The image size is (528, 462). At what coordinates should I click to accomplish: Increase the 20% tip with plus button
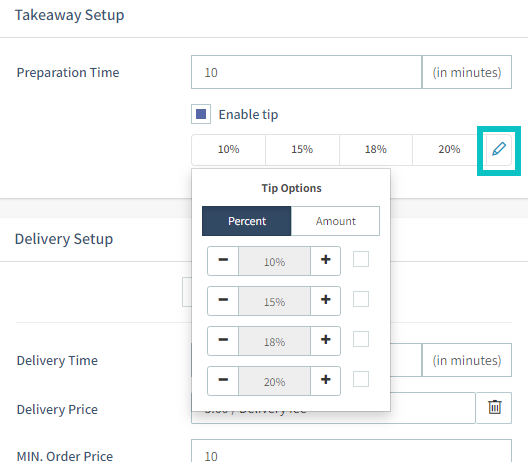tap(325, 381)
